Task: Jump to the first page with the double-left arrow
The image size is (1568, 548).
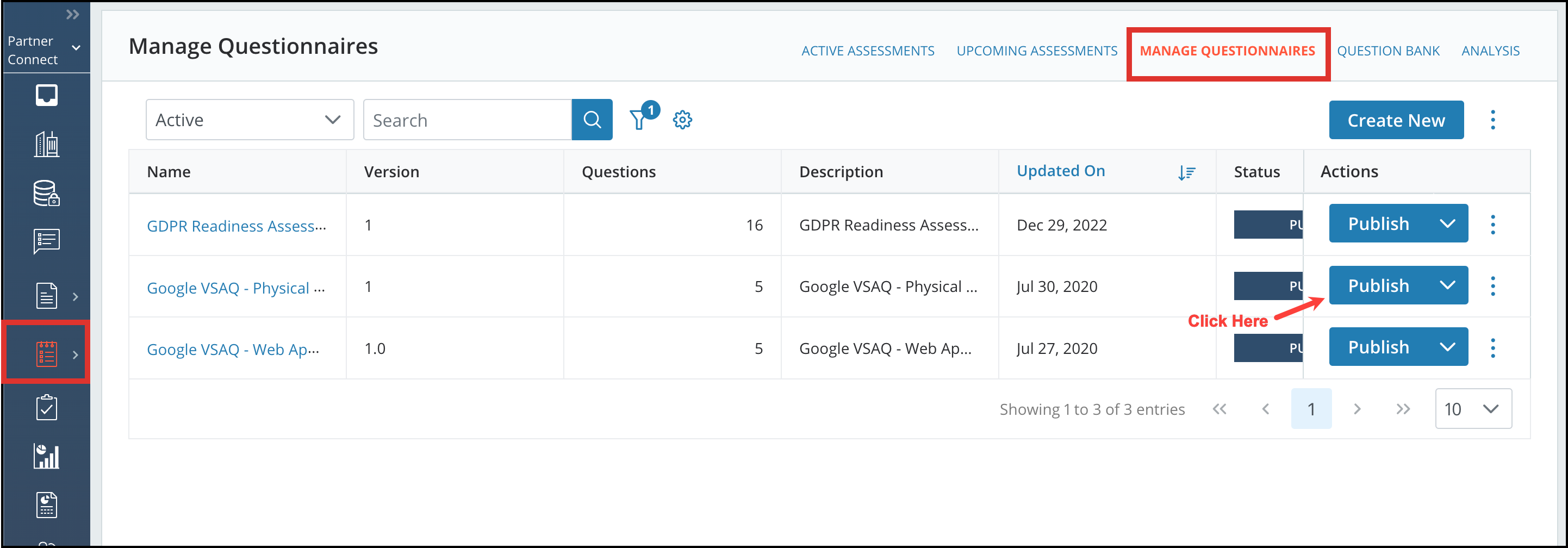Action: (1219, 409)
